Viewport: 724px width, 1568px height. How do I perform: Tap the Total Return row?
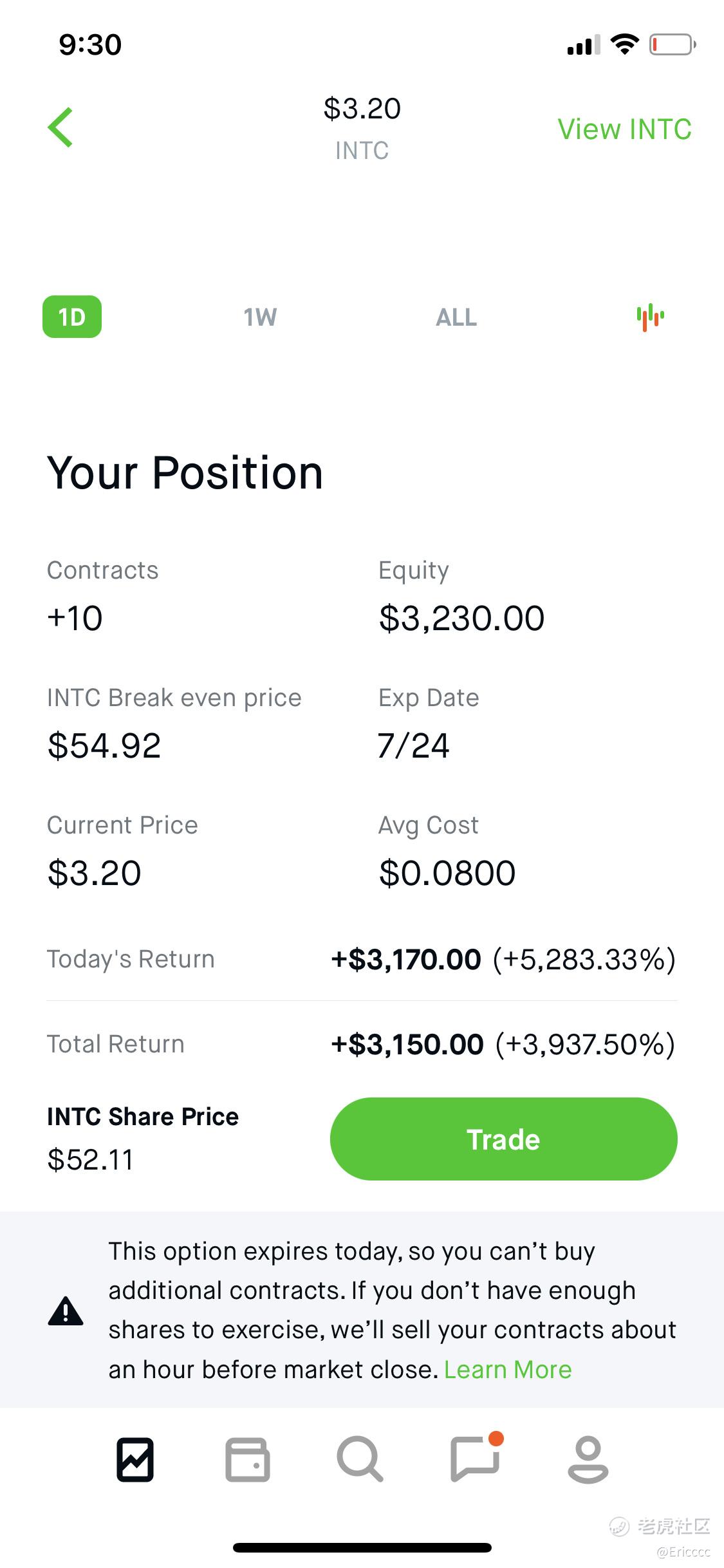tap(362, 1044)
